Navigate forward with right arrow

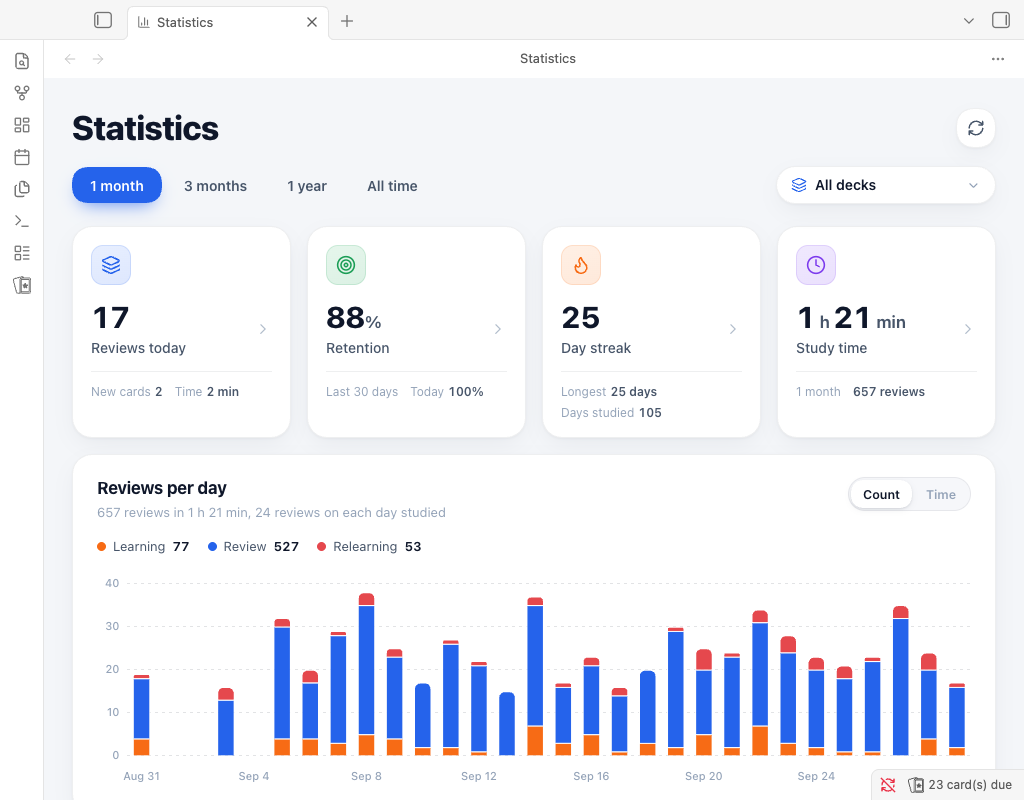[98, 59]
